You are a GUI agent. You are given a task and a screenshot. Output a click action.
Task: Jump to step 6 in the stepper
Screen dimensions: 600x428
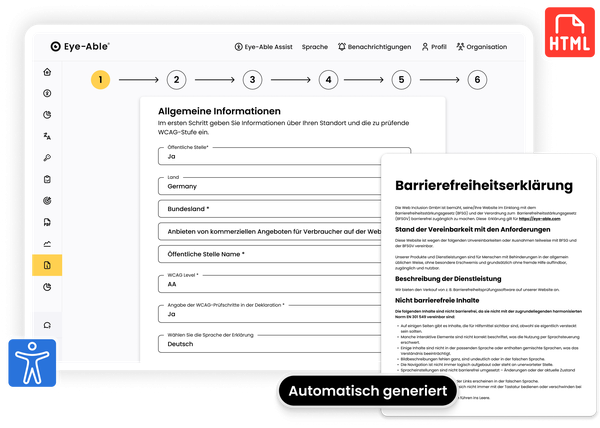pyautogui.click(x=477, y=80)
